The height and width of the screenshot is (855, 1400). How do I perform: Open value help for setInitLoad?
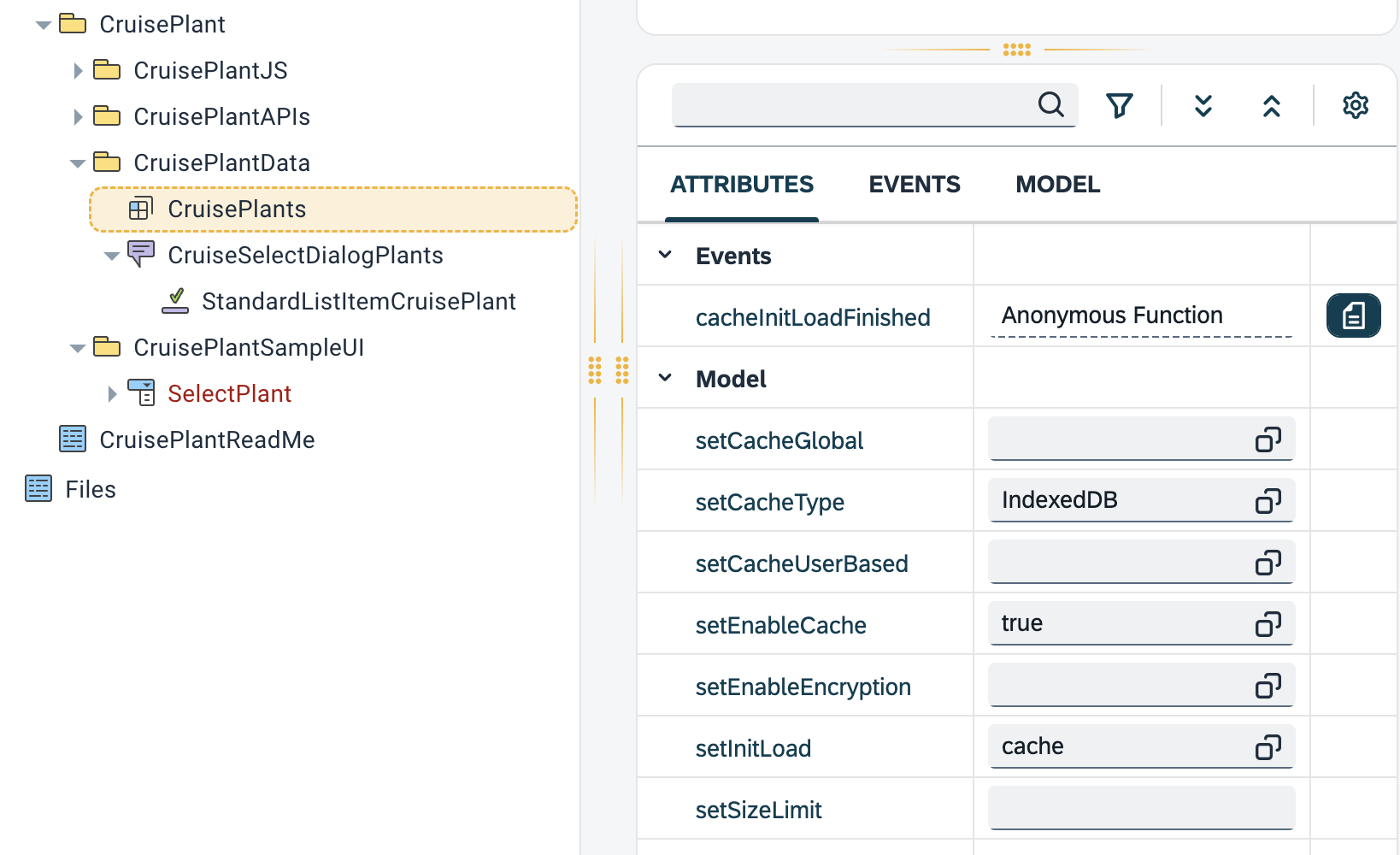tap(1268, 747)
